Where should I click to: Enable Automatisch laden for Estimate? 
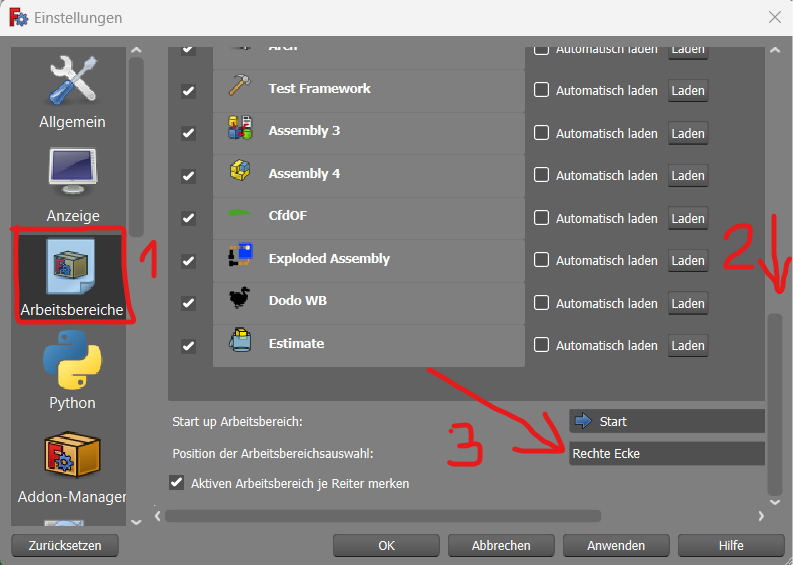tap(542, 345)
